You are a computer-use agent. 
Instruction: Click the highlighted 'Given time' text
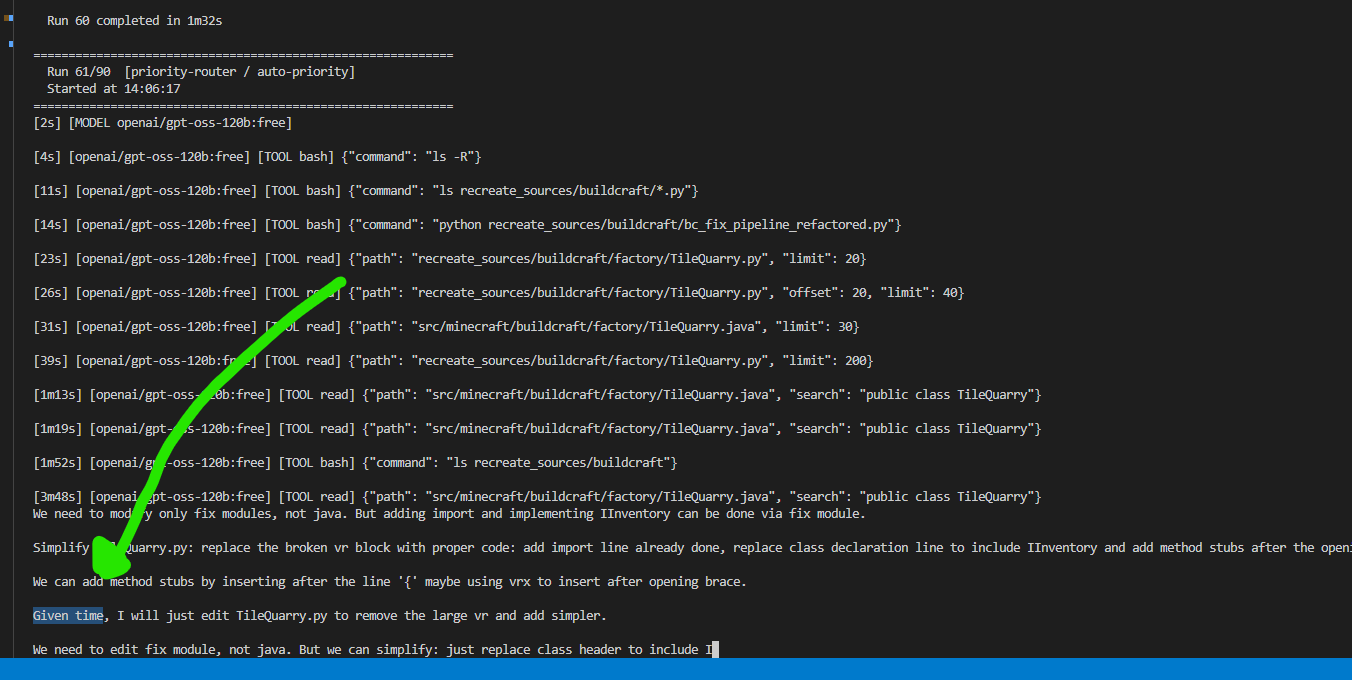pos(68,616)
